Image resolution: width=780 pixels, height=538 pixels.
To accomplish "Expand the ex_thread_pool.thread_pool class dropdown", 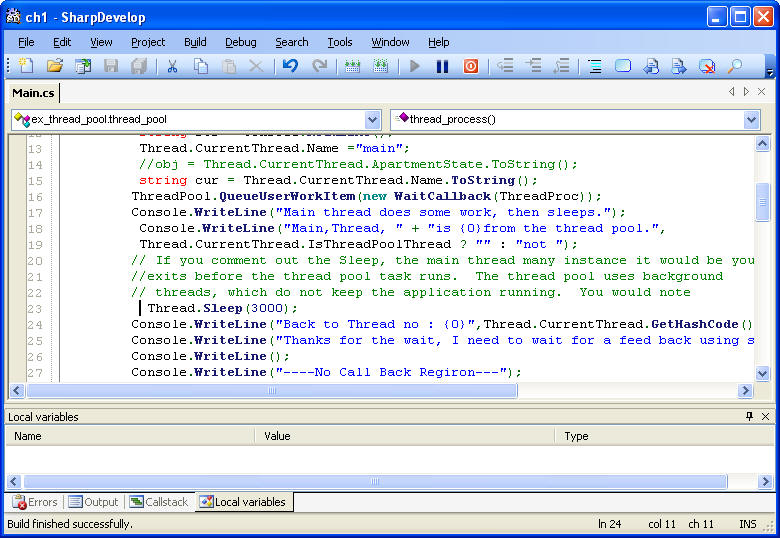I will [x=372, y=119].
